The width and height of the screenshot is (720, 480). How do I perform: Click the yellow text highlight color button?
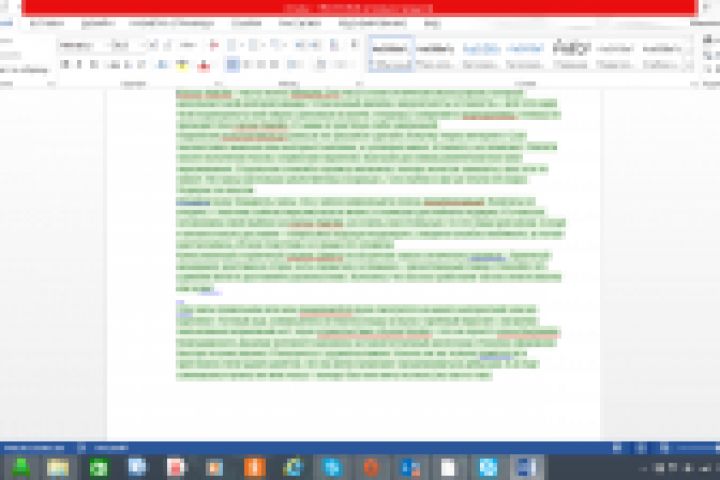[183, 65]
